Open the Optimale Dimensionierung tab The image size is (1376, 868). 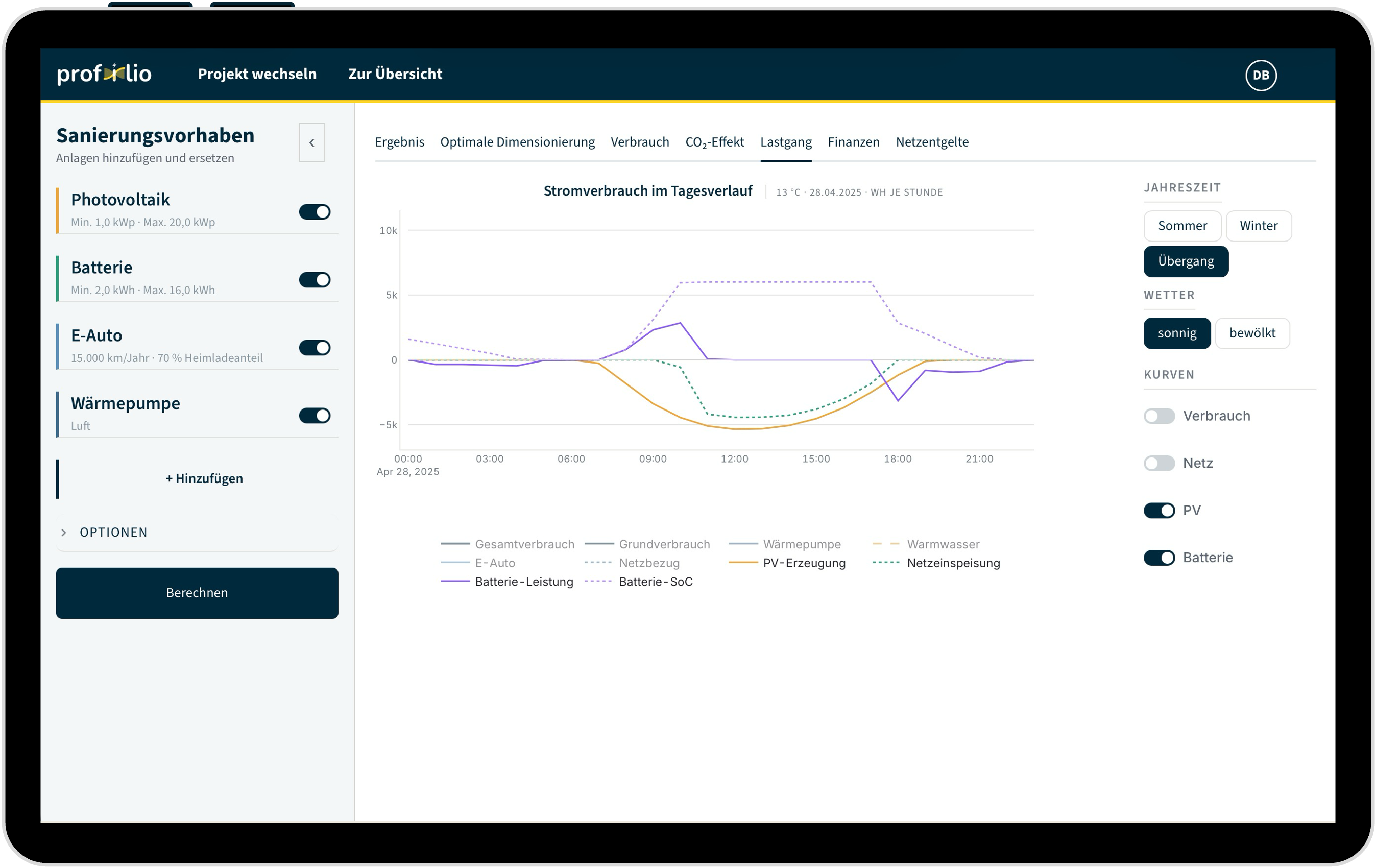[517, 142]
